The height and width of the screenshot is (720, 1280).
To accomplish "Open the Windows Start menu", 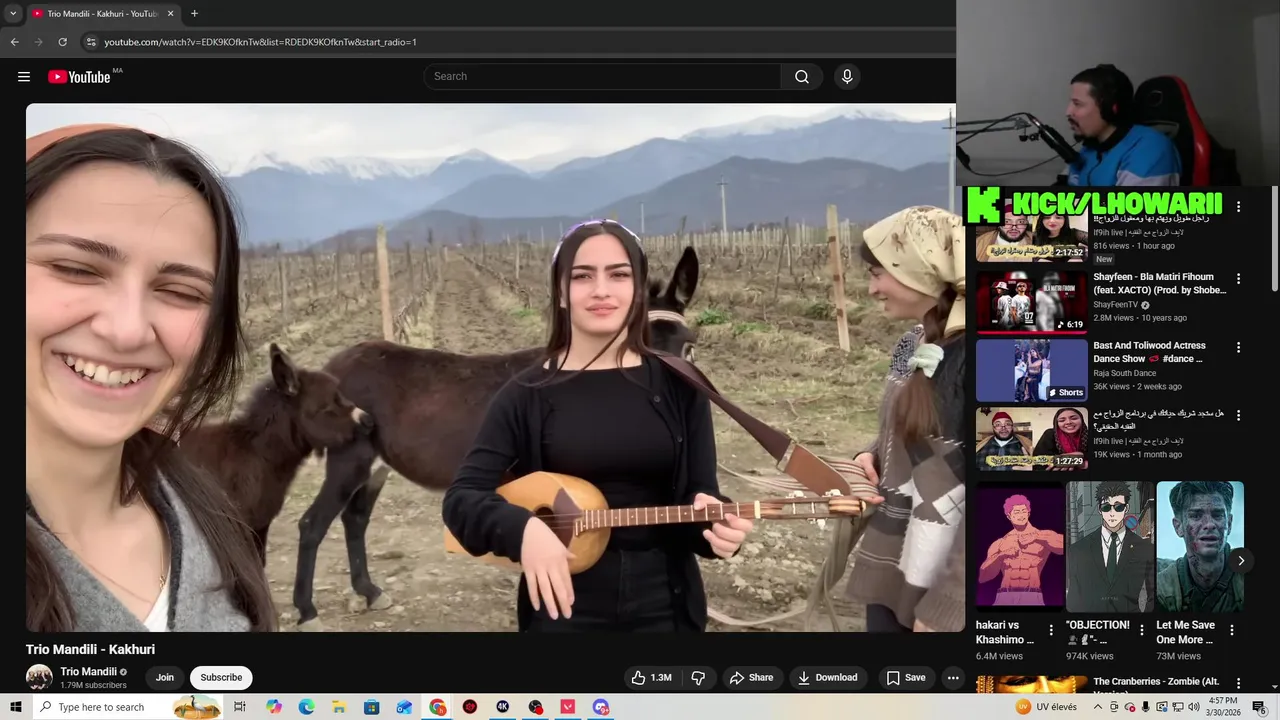I will [15, 707].
